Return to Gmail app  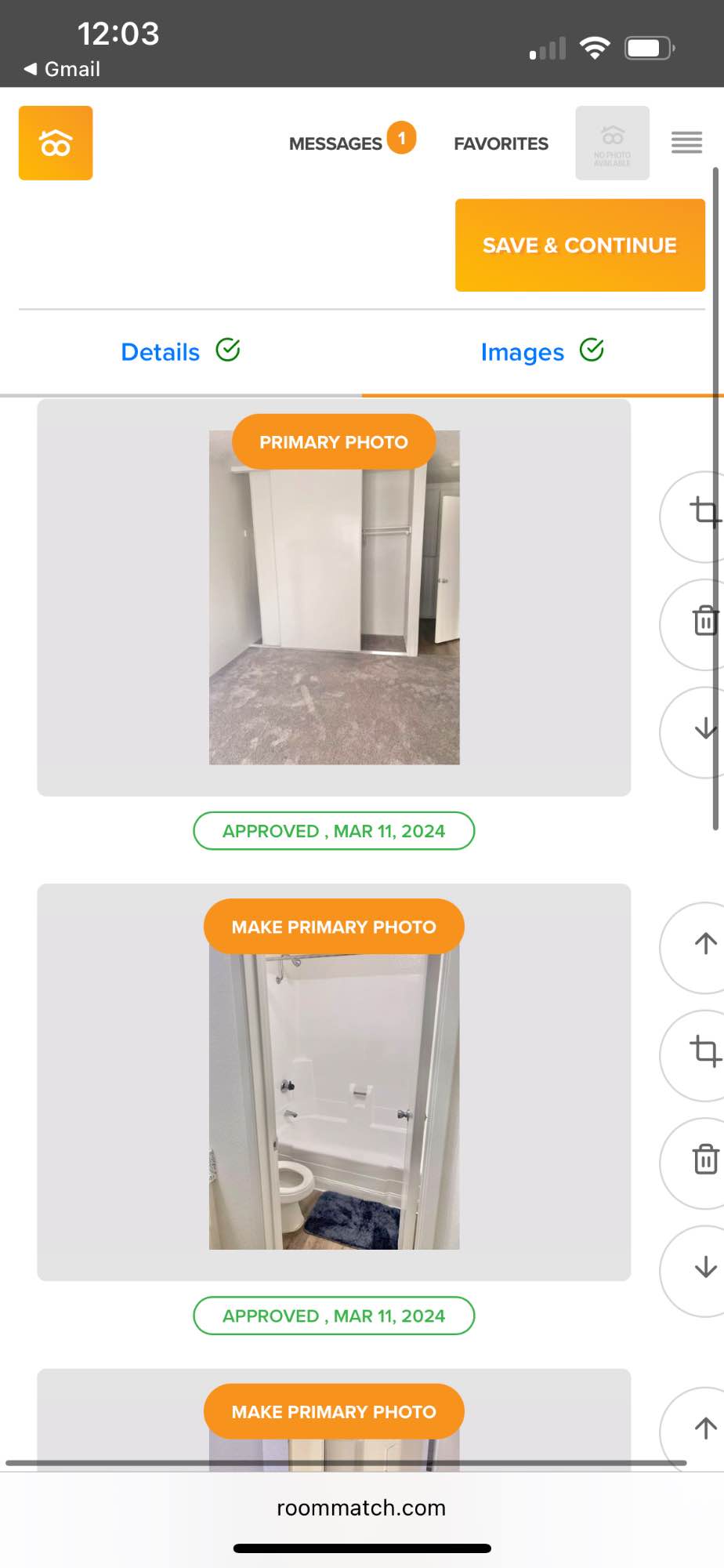click(x=62, y=69)
